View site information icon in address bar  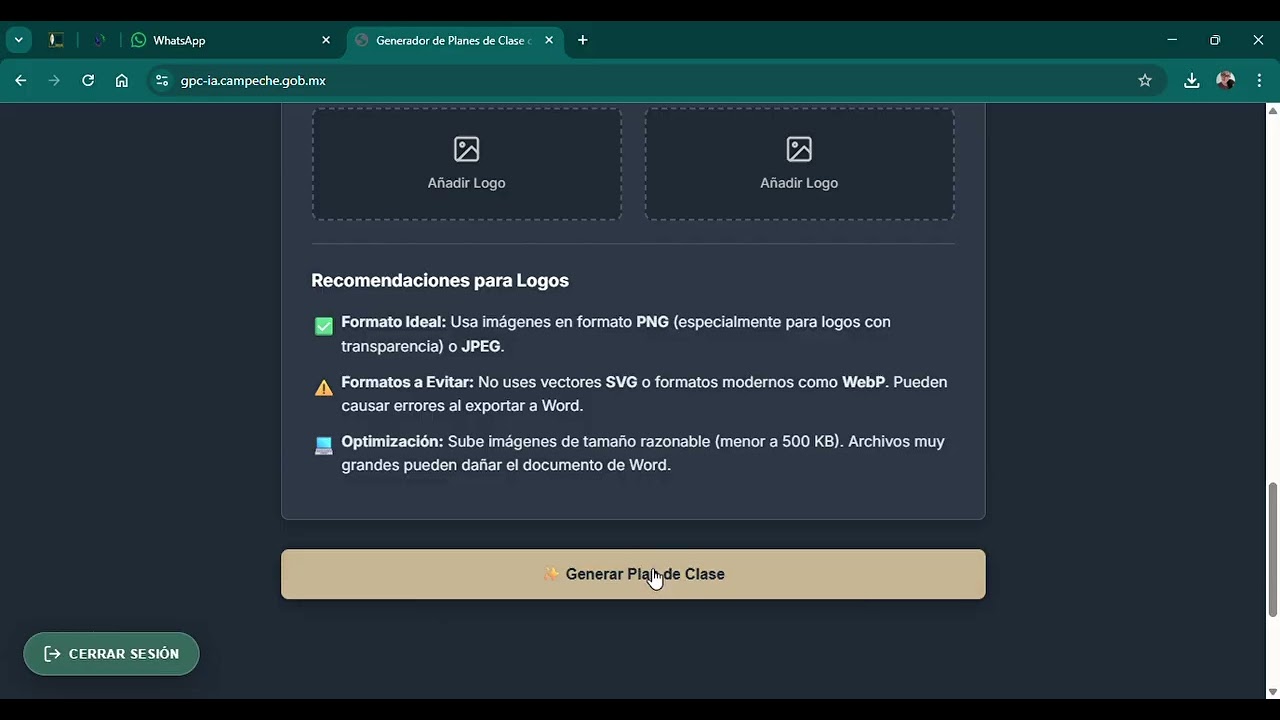click(162, 80)
